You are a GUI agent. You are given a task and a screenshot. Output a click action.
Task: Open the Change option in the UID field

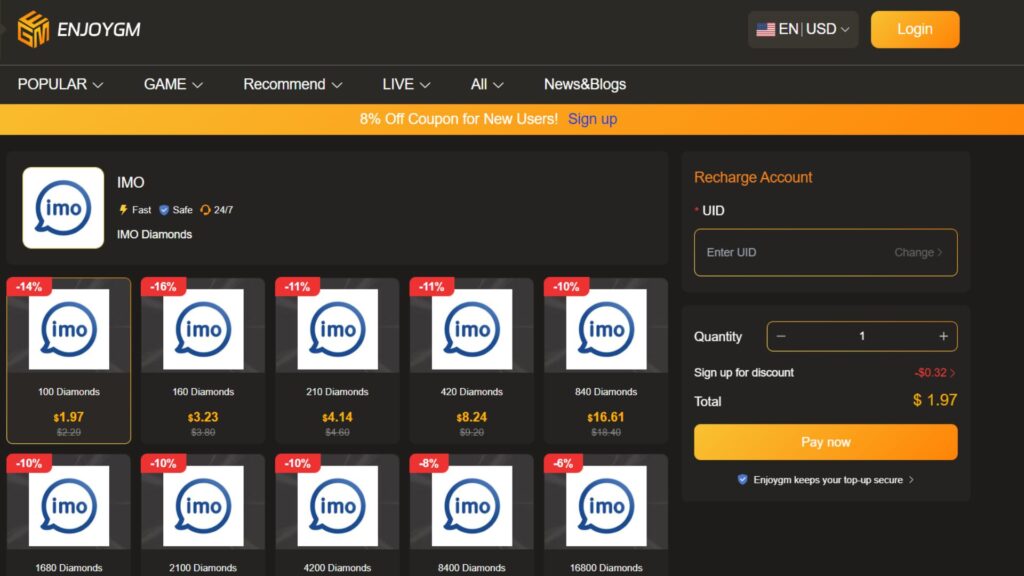click(920, 252)
